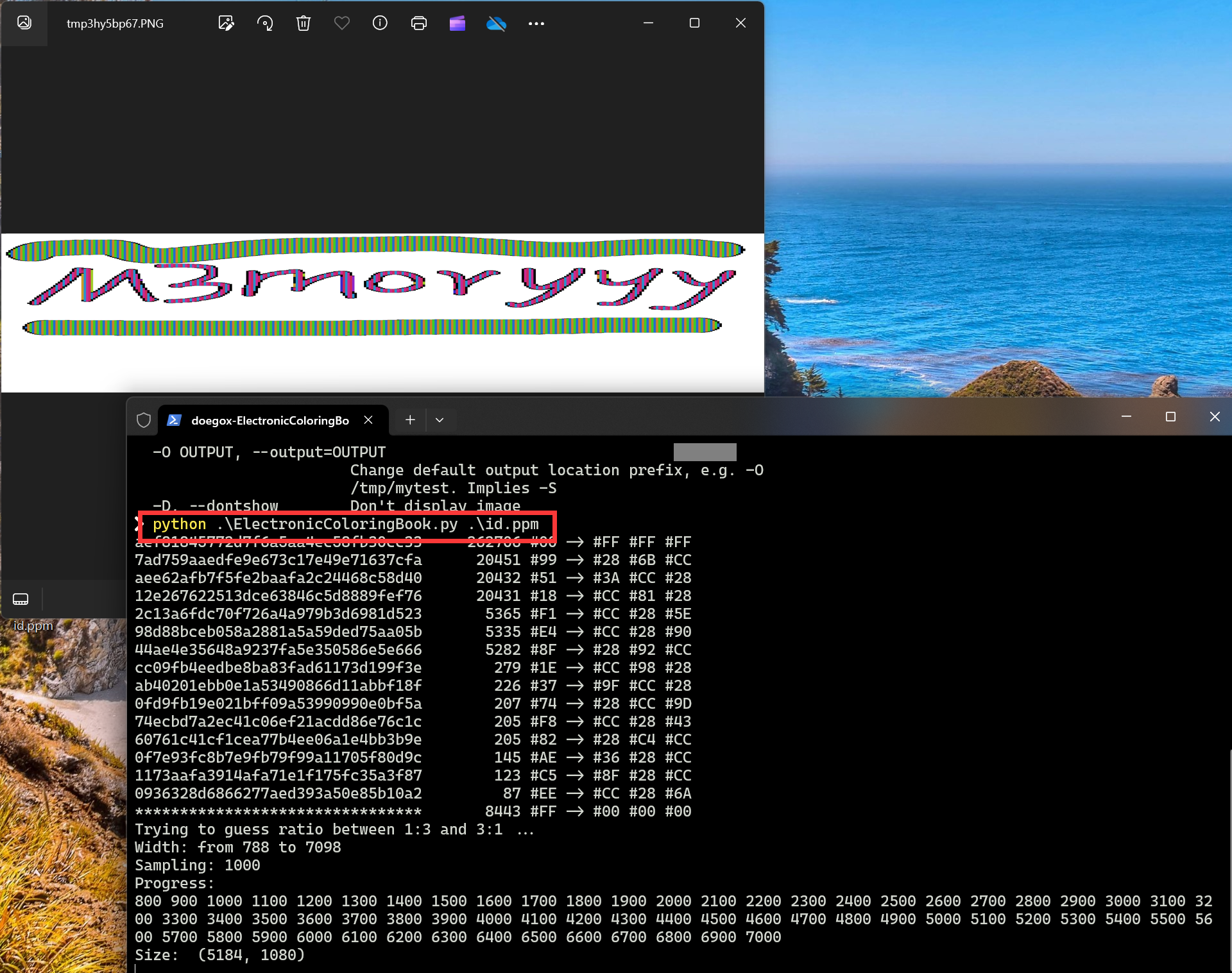Open Photos app gallery home icon
The width and height of the screenshot is (1232, 973).
click(x=24, y=23)
